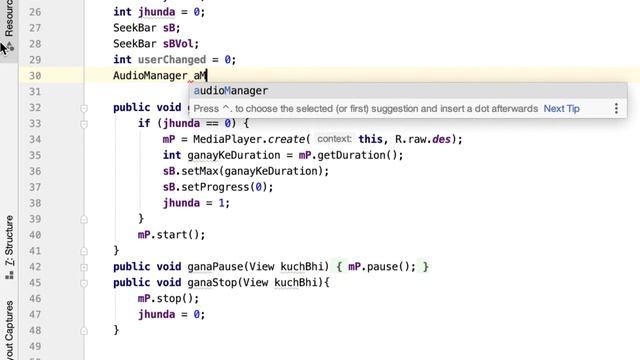Expand the folded ganaPause method at line 42
The height and width of the screenshot is (360, 640).
pyautogui.click(x=84, y=267)
